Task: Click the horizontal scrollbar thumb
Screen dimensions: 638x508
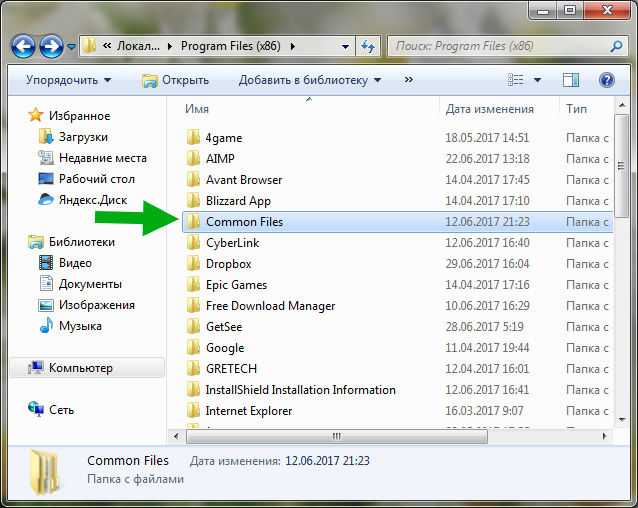Action: [336, 436]
